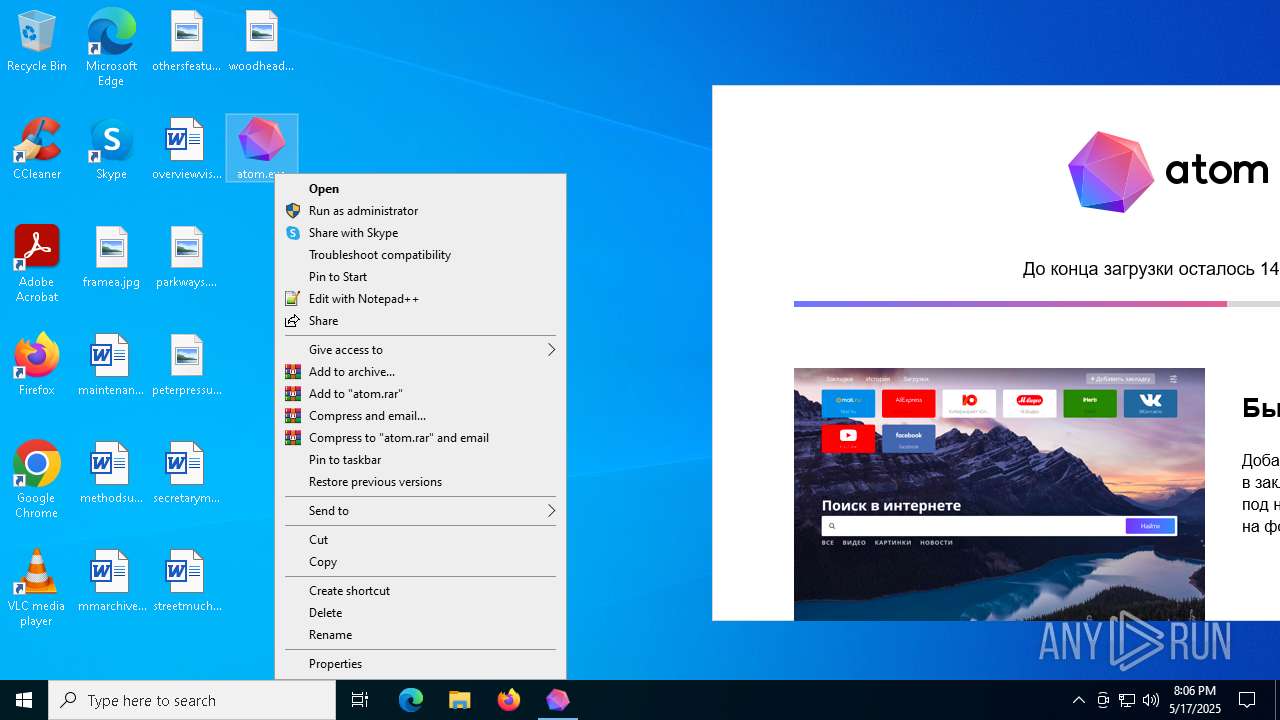Select the methodsu... Word document icon
Screen dimensions: 1280x720
pyautogui.click(x=111, y=474)
